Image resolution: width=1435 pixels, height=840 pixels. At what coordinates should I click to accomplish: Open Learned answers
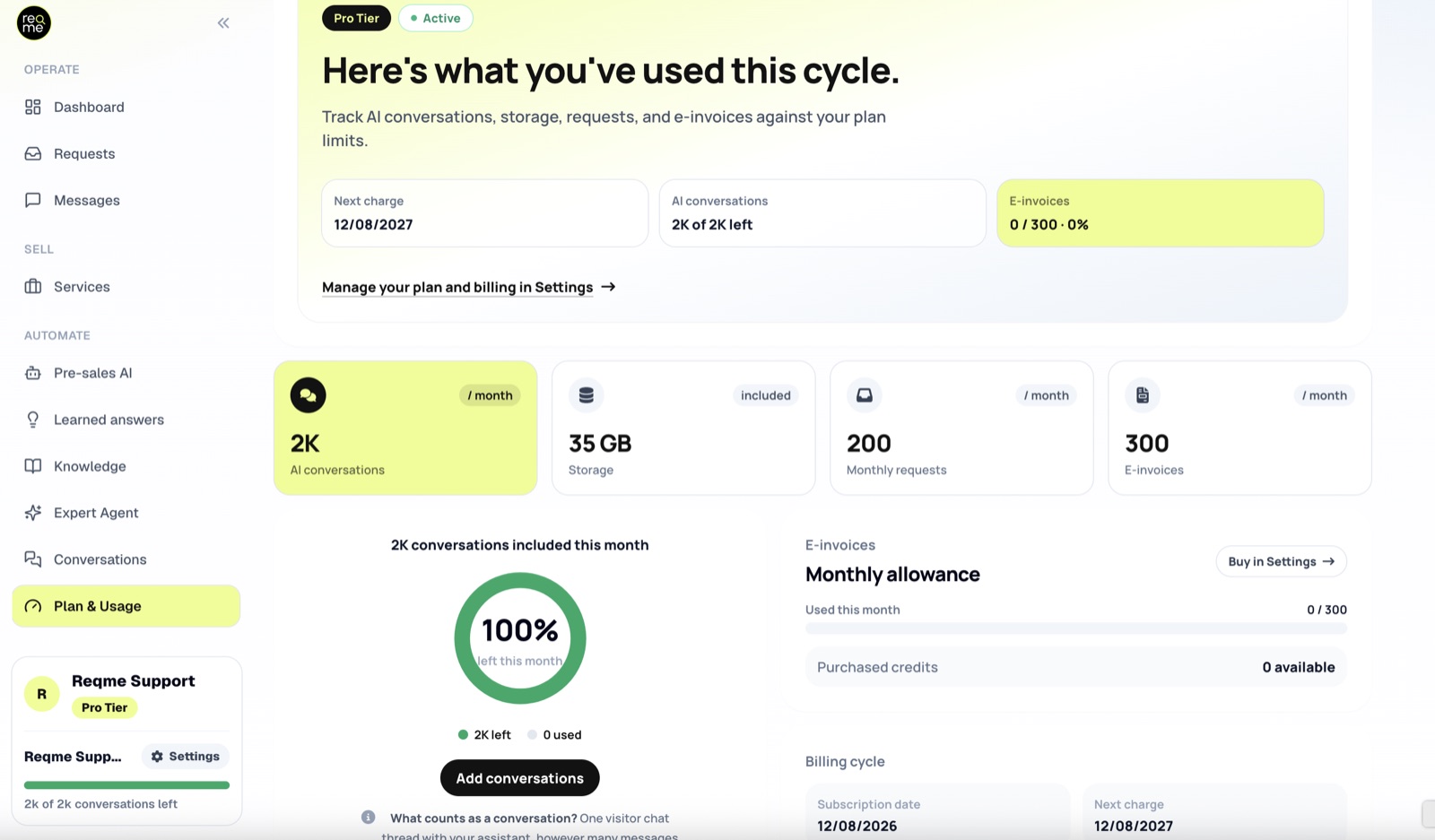126,420
